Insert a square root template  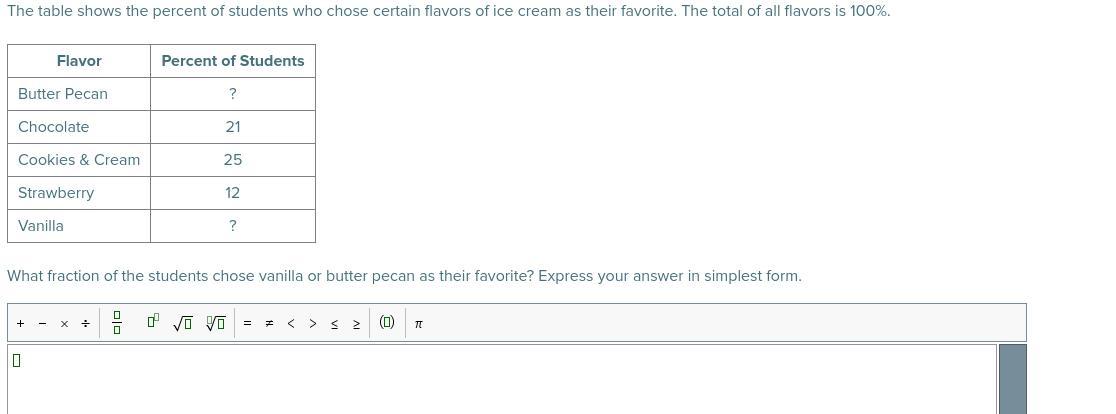point(182,324)
